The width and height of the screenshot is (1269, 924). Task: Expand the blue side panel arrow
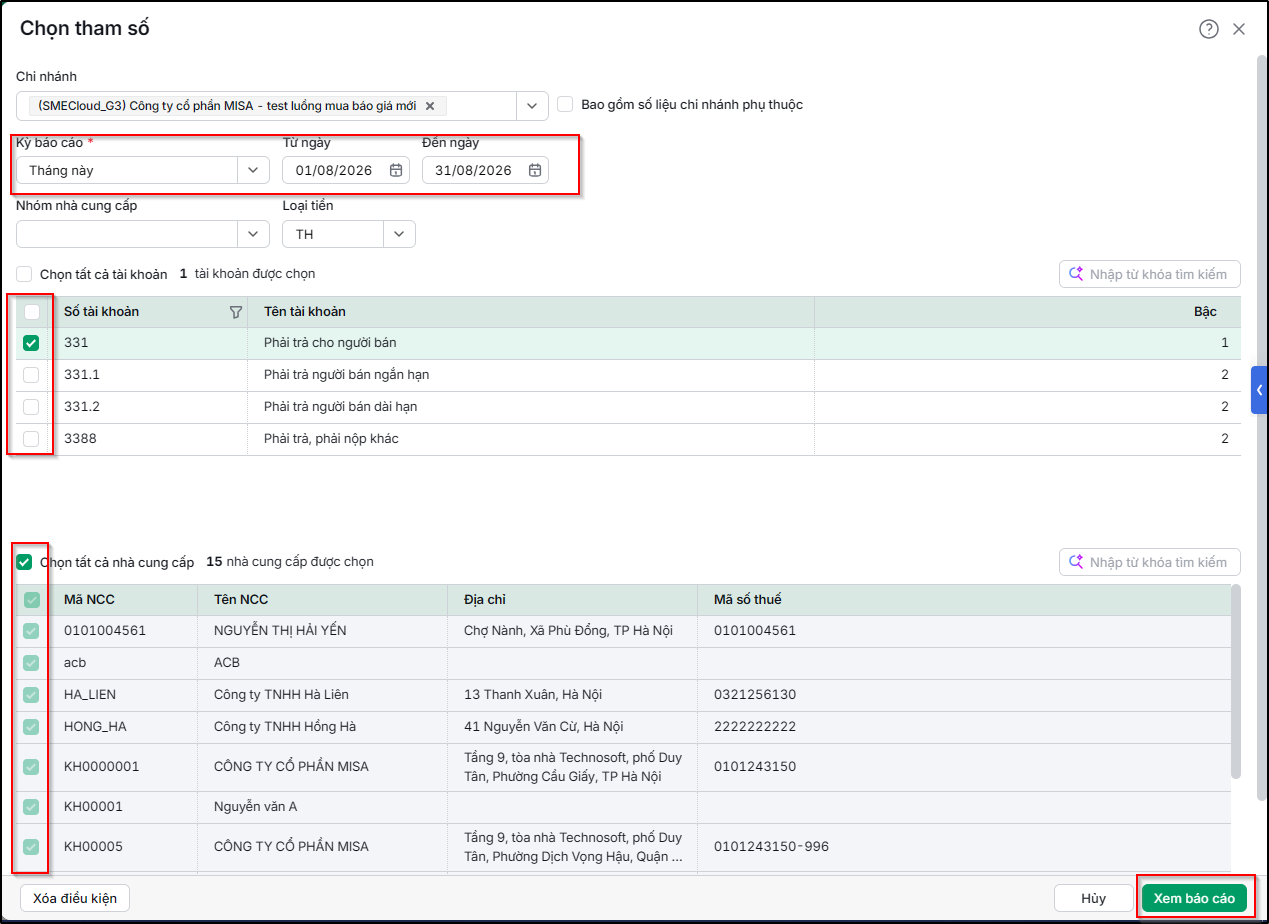(1260, 390)
